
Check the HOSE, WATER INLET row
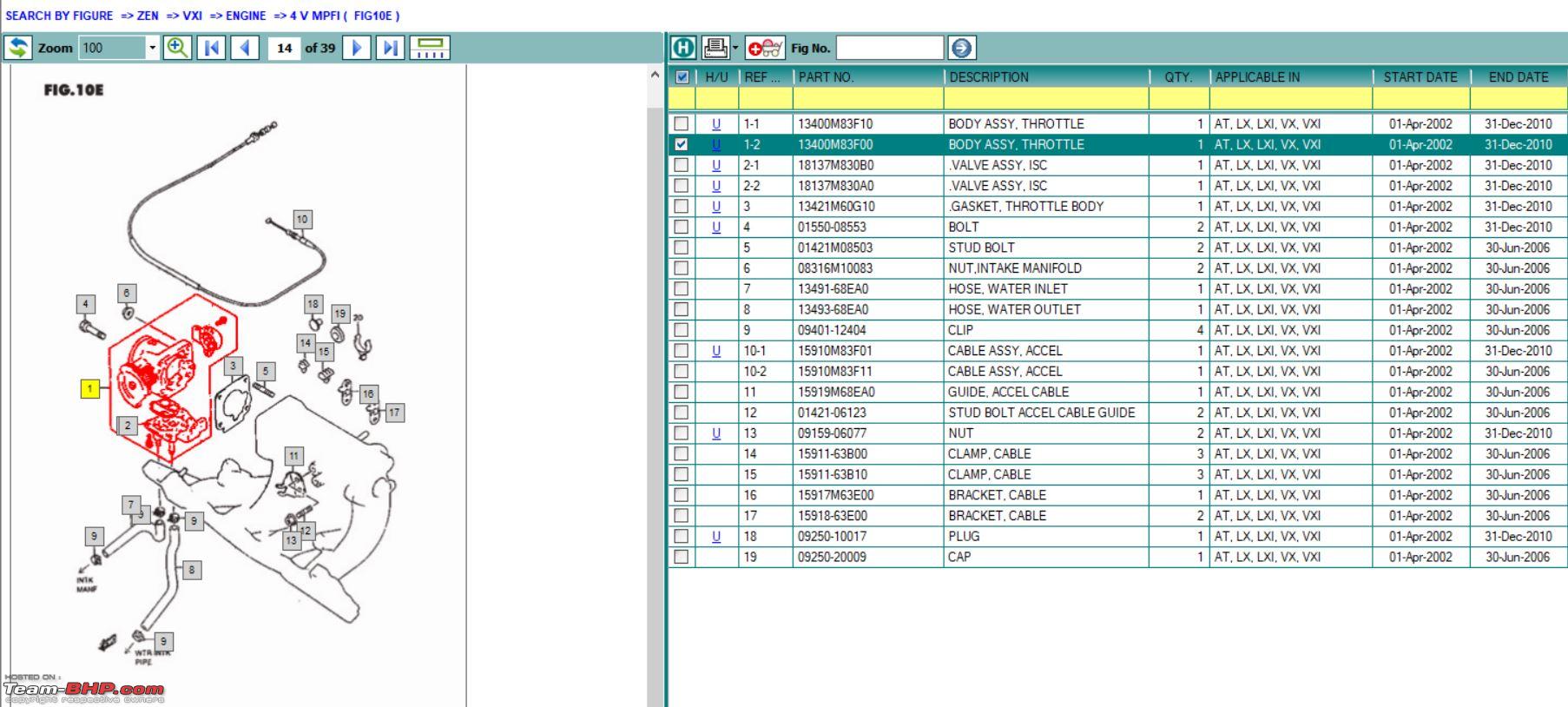682,288
